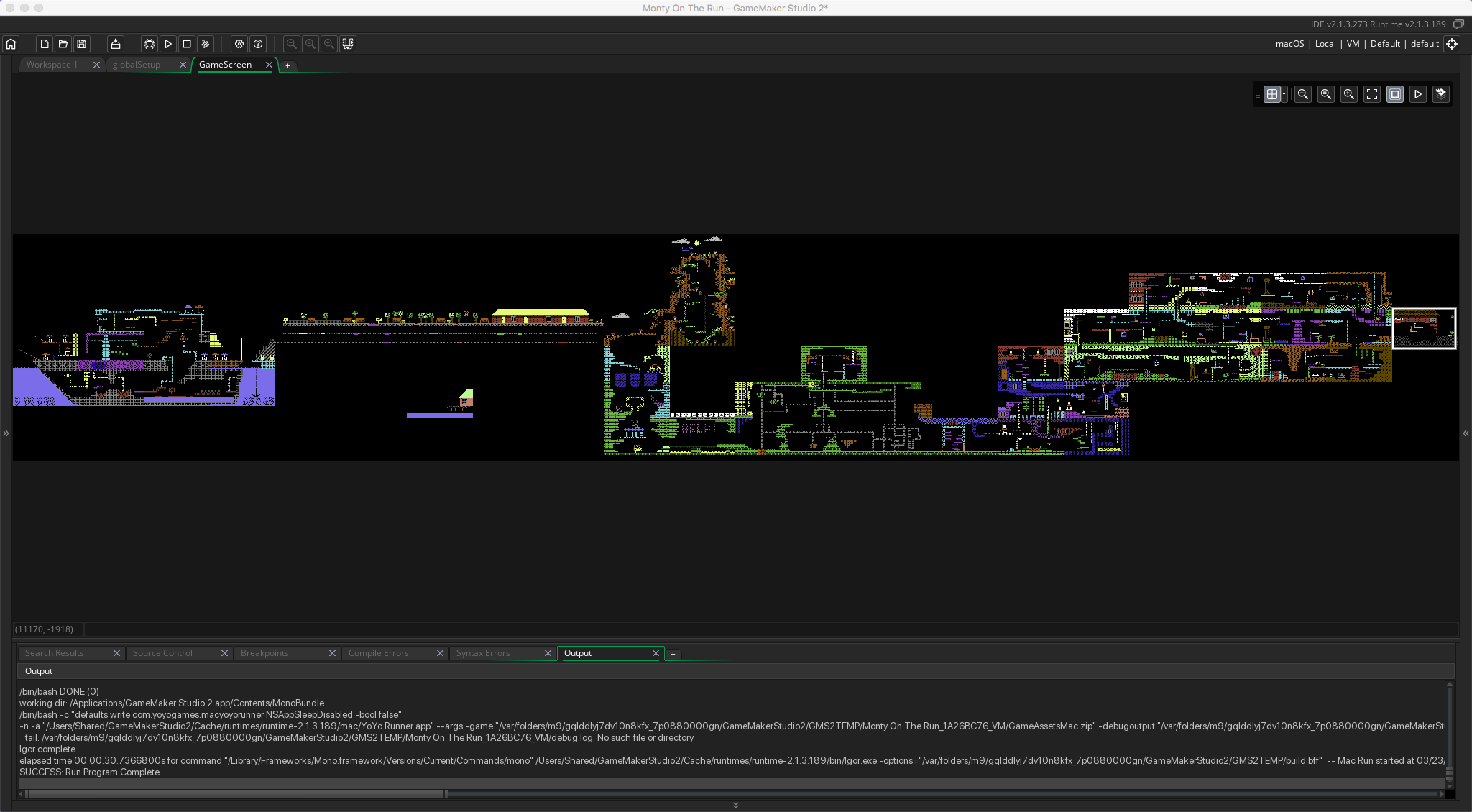Image resolution: width=1472 pixels, height=812 pixels.
Task: Close the globalSetup tab
Action: [183, 65]
